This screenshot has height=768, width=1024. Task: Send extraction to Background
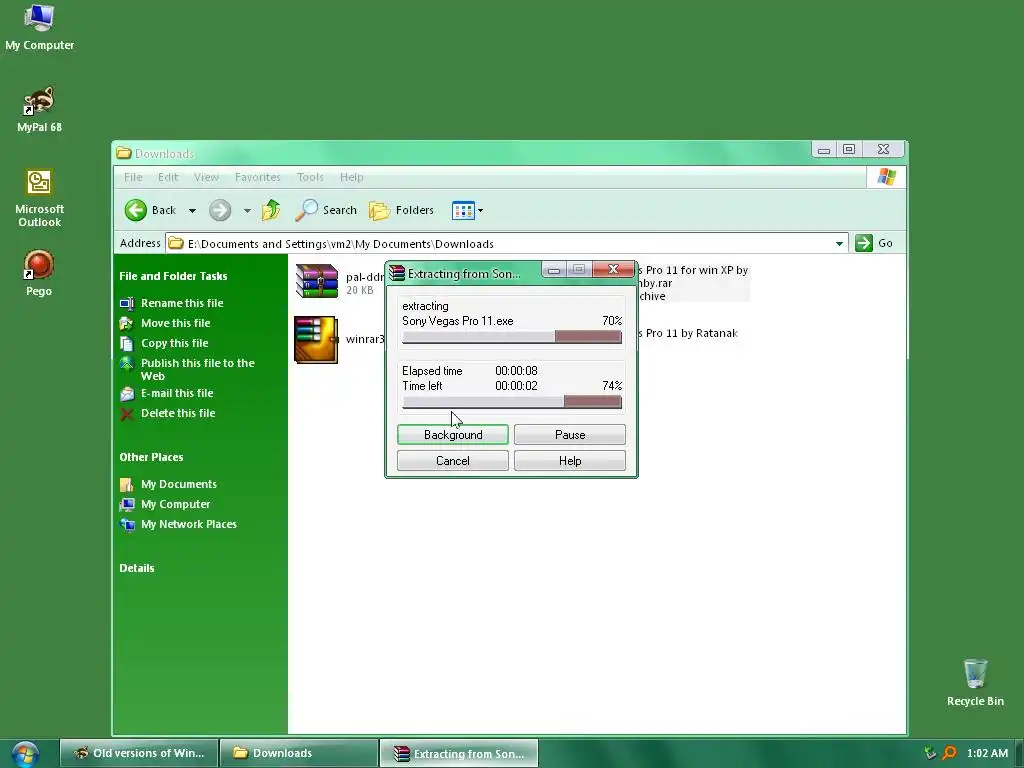[453, 435]
